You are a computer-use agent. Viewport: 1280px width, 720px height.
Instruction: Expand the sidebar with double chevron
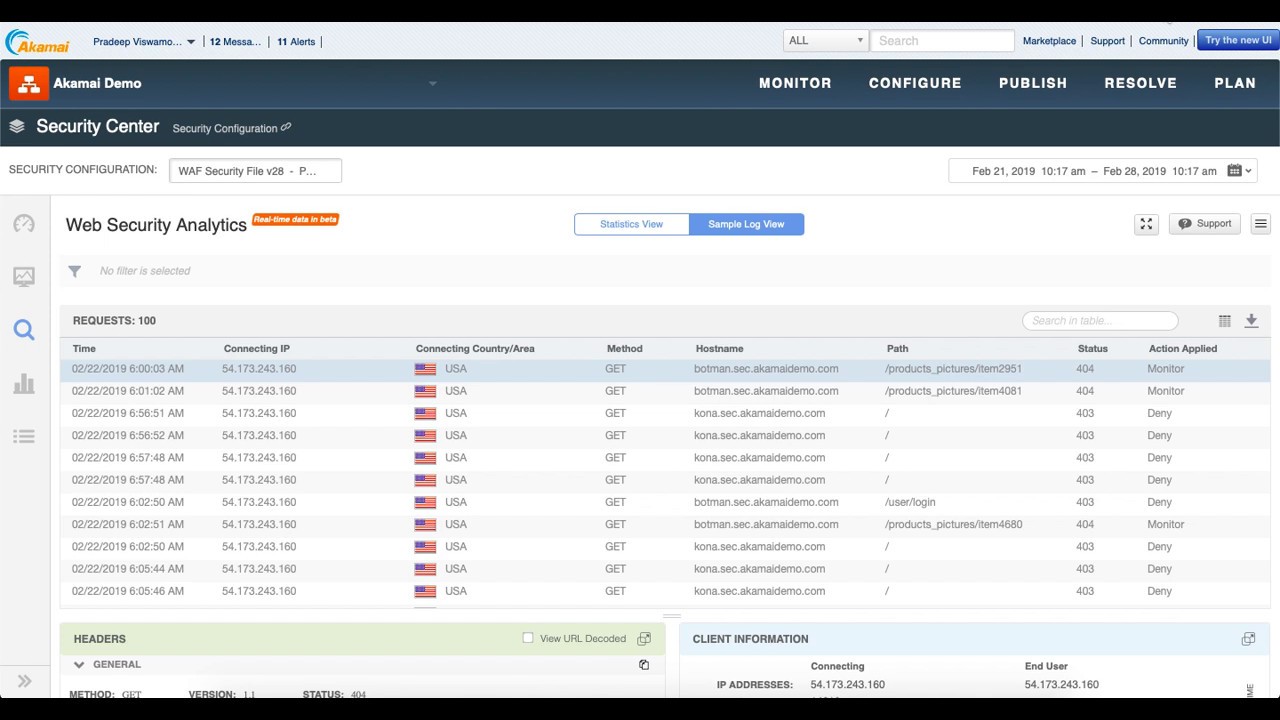(25, 681)
